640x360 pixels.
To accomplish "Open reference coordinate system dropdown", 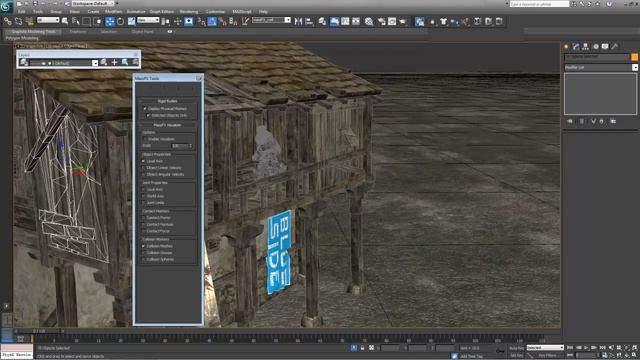I will click(x=148, y=20).
